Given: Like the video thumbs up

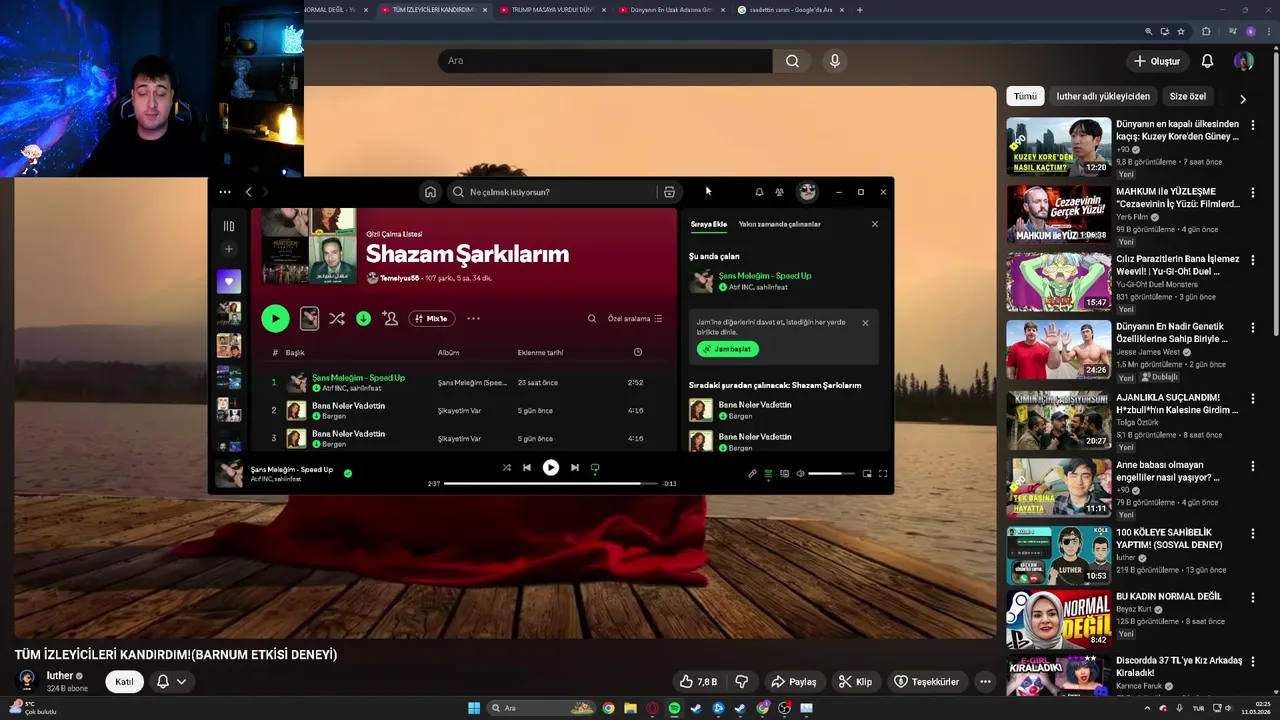Looking at the screenshot, I should (x=699, y=682).
